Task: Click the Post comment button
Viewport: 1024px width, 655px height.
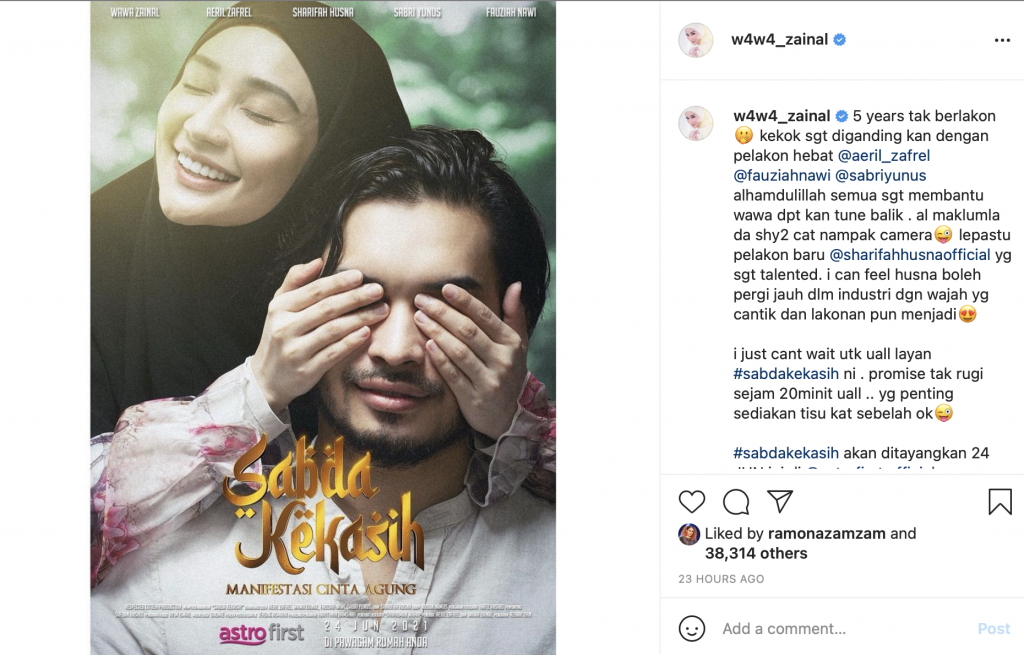Action: (993, 628)
